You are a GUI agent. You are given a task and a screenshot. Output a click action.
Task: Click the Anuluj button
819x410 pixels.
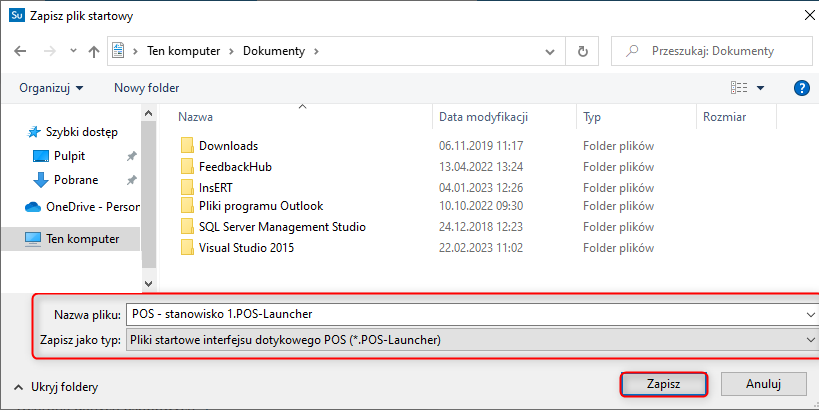click(763, 384)
